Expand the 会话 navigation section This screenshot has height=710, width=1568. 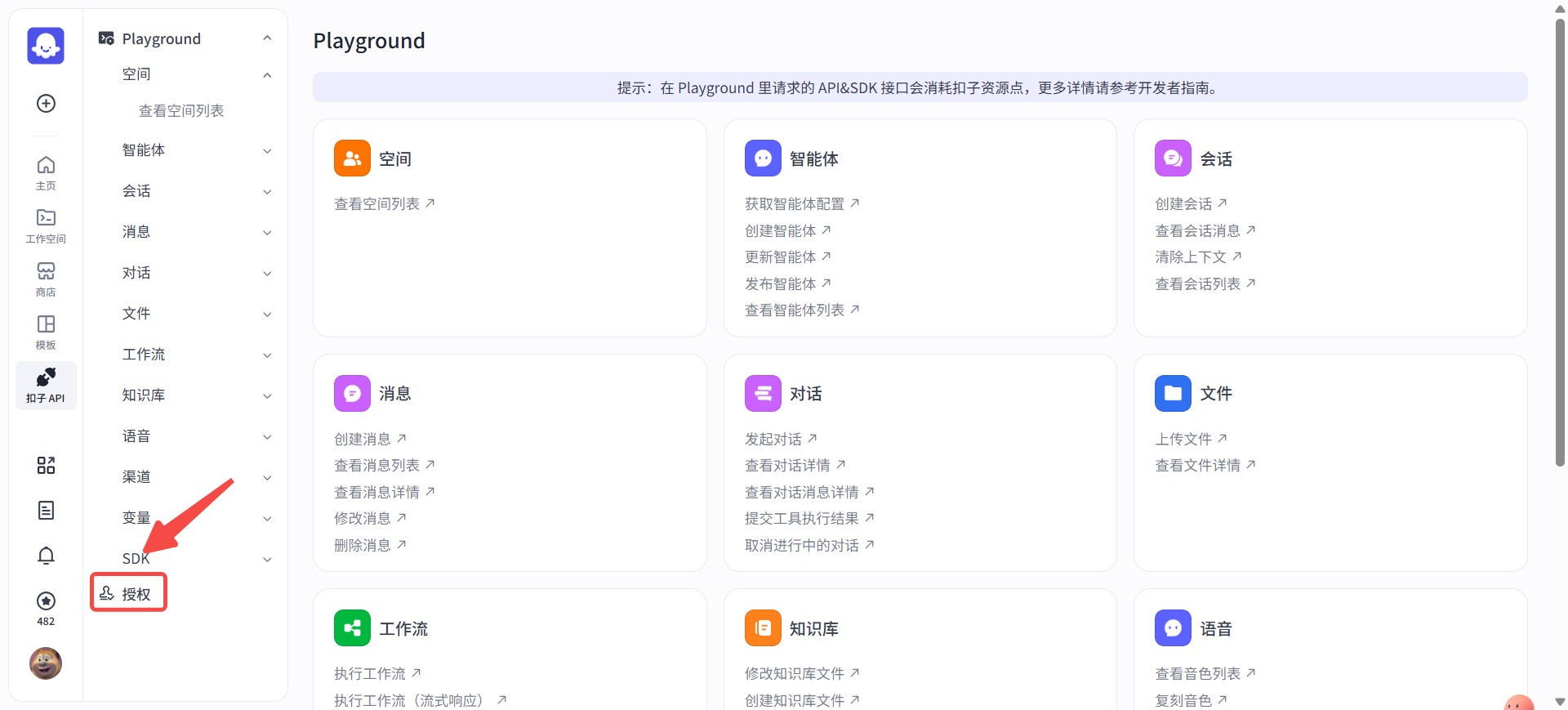[267, 192]
